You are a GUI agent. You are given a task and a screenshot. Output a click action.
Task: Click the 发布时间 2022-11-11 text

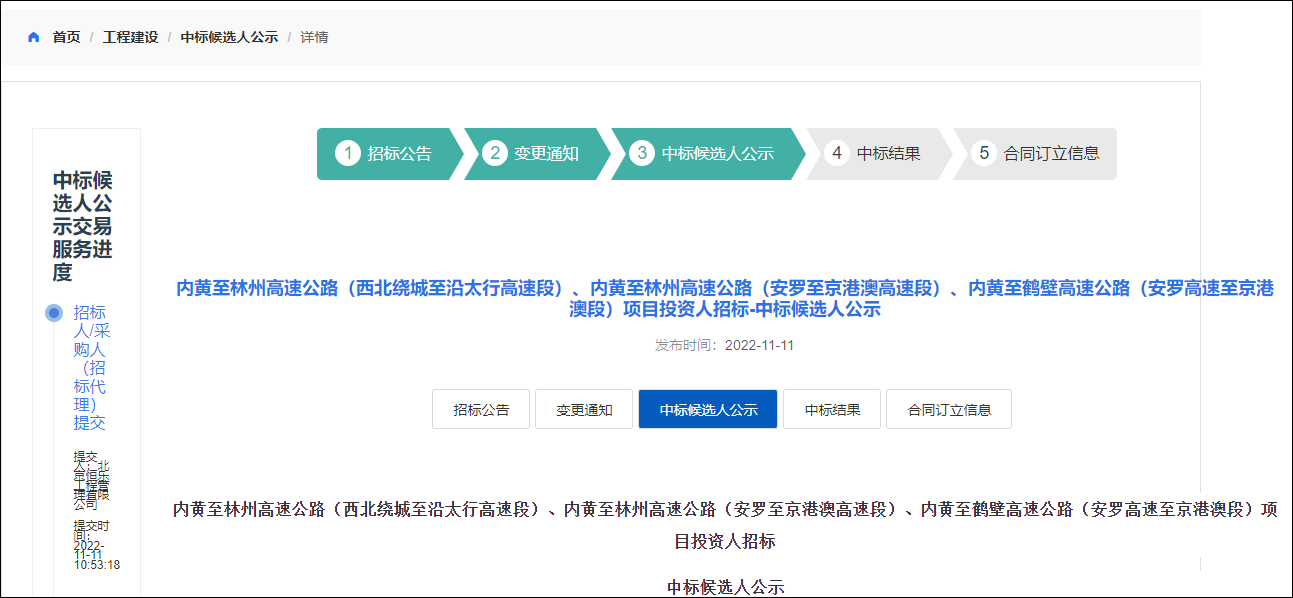pyautogui.click(x=724, y=345)
